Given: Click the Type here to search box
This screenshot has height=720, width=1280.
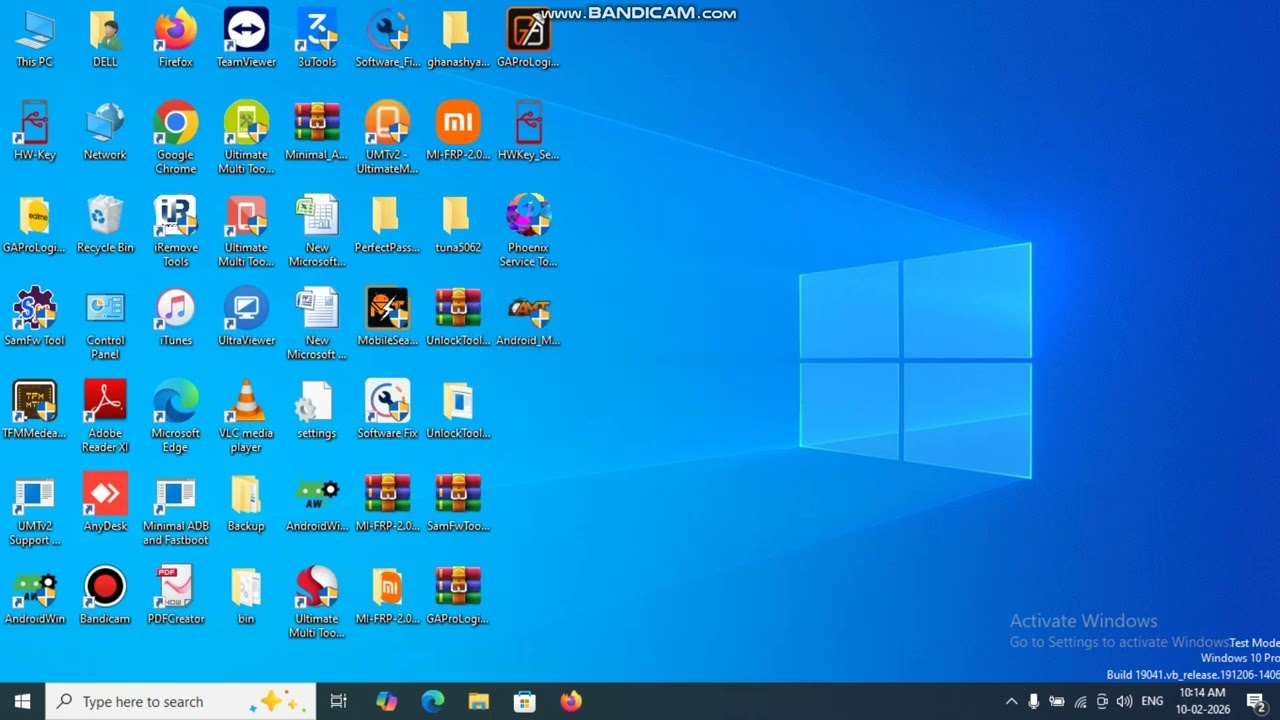Looking at the screenshot, I should pos(180,701).
